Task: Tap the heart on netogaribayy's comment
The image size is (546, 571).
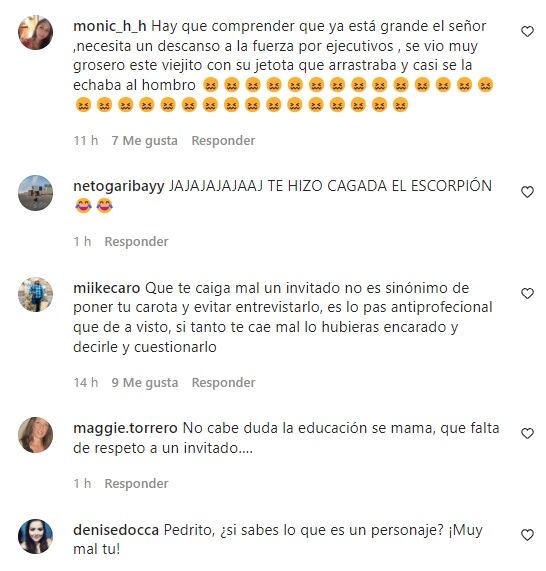Action: 527,192
